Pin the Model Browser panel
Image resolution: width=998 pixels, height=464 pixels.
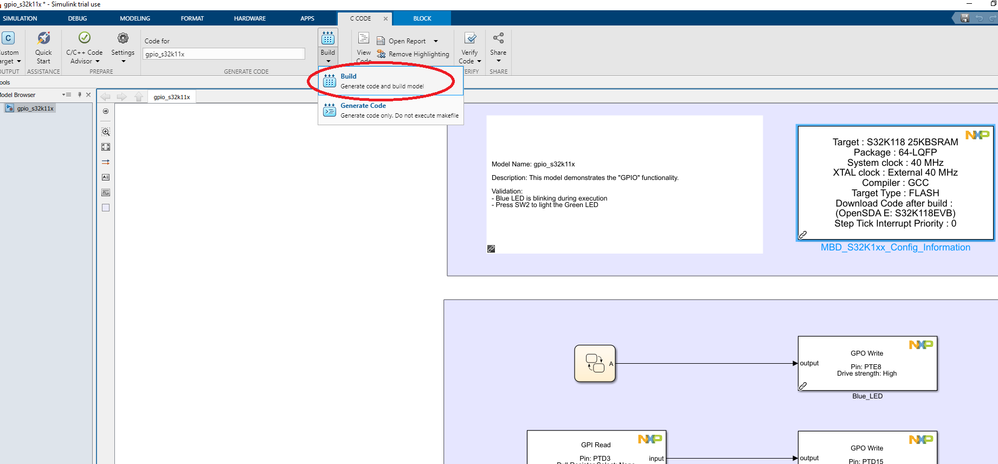pos(80,95)
